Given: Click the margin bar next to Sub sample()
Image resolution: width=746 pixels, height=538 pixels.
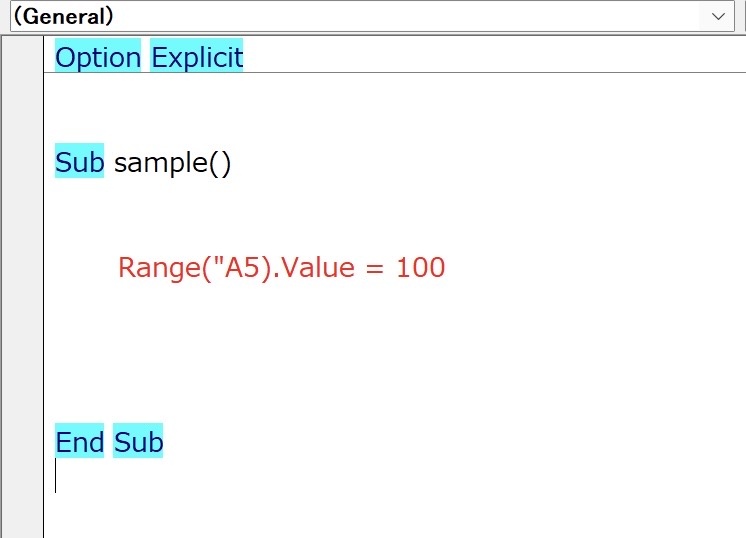Looking at the screenshot, I should coord(23,162).
